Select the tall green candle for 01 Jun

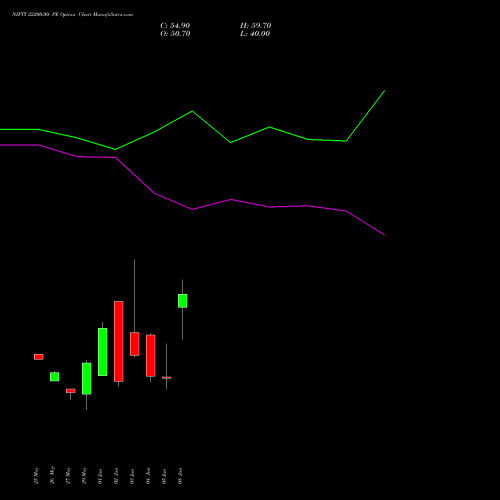point(103,352)
